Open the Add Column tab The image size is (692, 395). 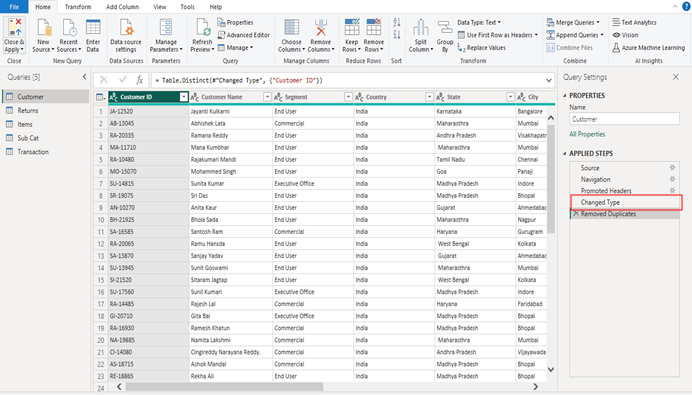click(x=122, y=7)
